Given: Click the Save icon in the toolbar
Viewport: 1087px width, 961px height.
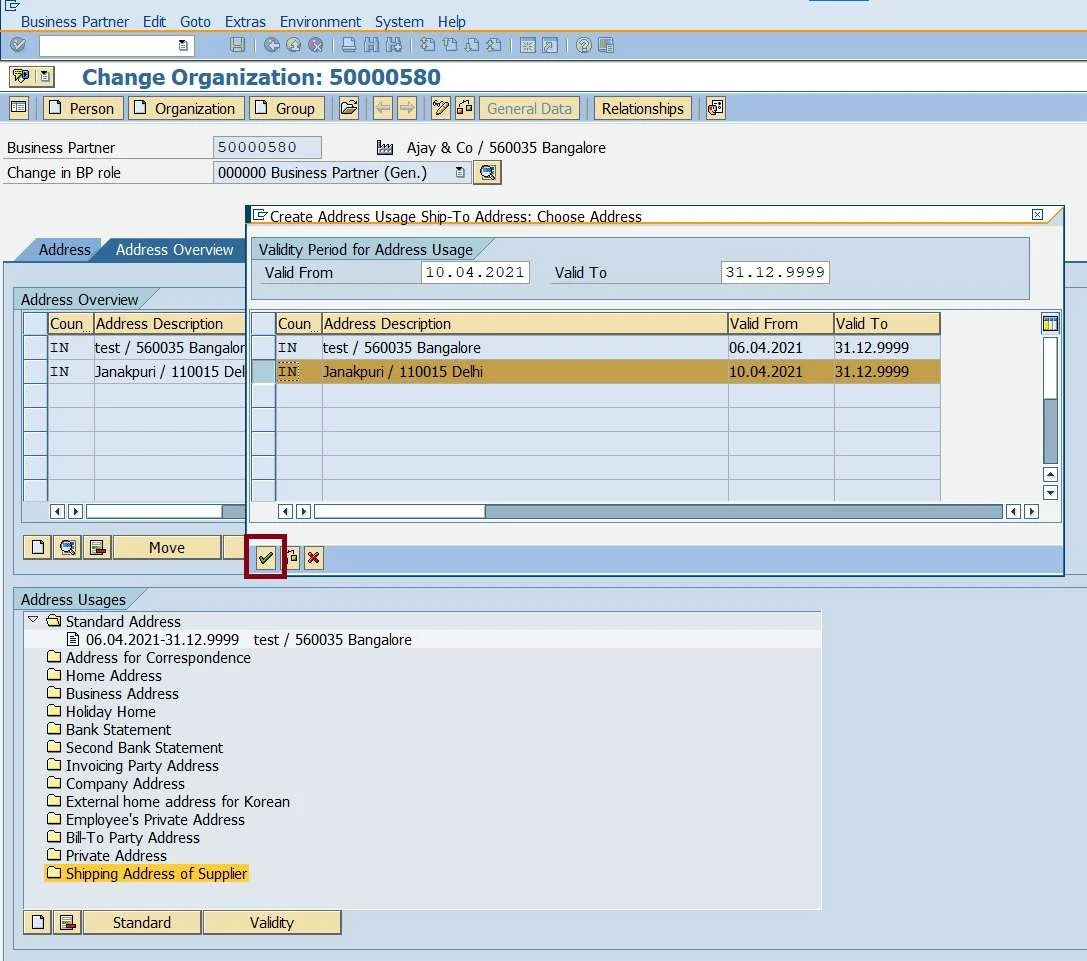Looking at the screenshot, I should pos(237,45).
